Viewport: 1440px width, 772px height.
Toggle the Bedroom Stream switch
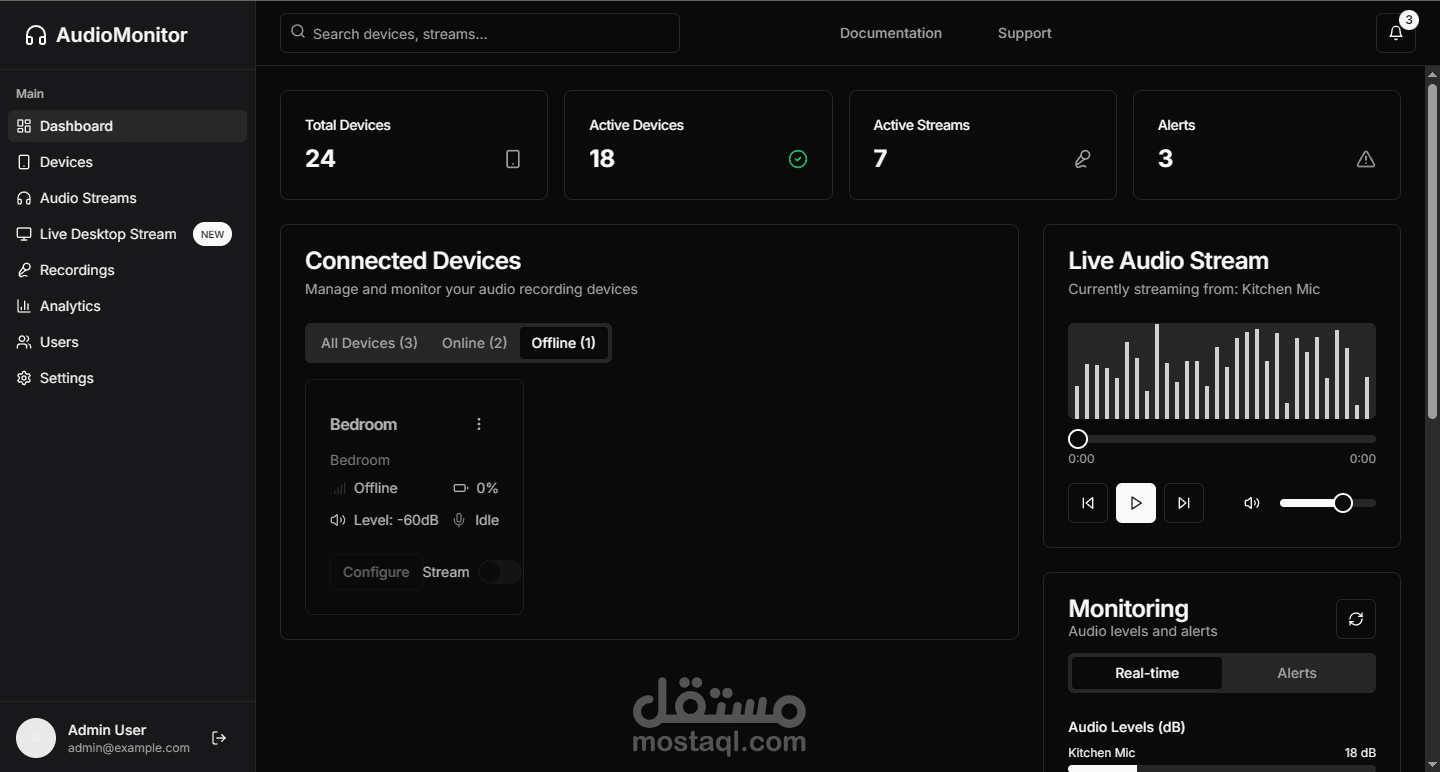point(500,572)
